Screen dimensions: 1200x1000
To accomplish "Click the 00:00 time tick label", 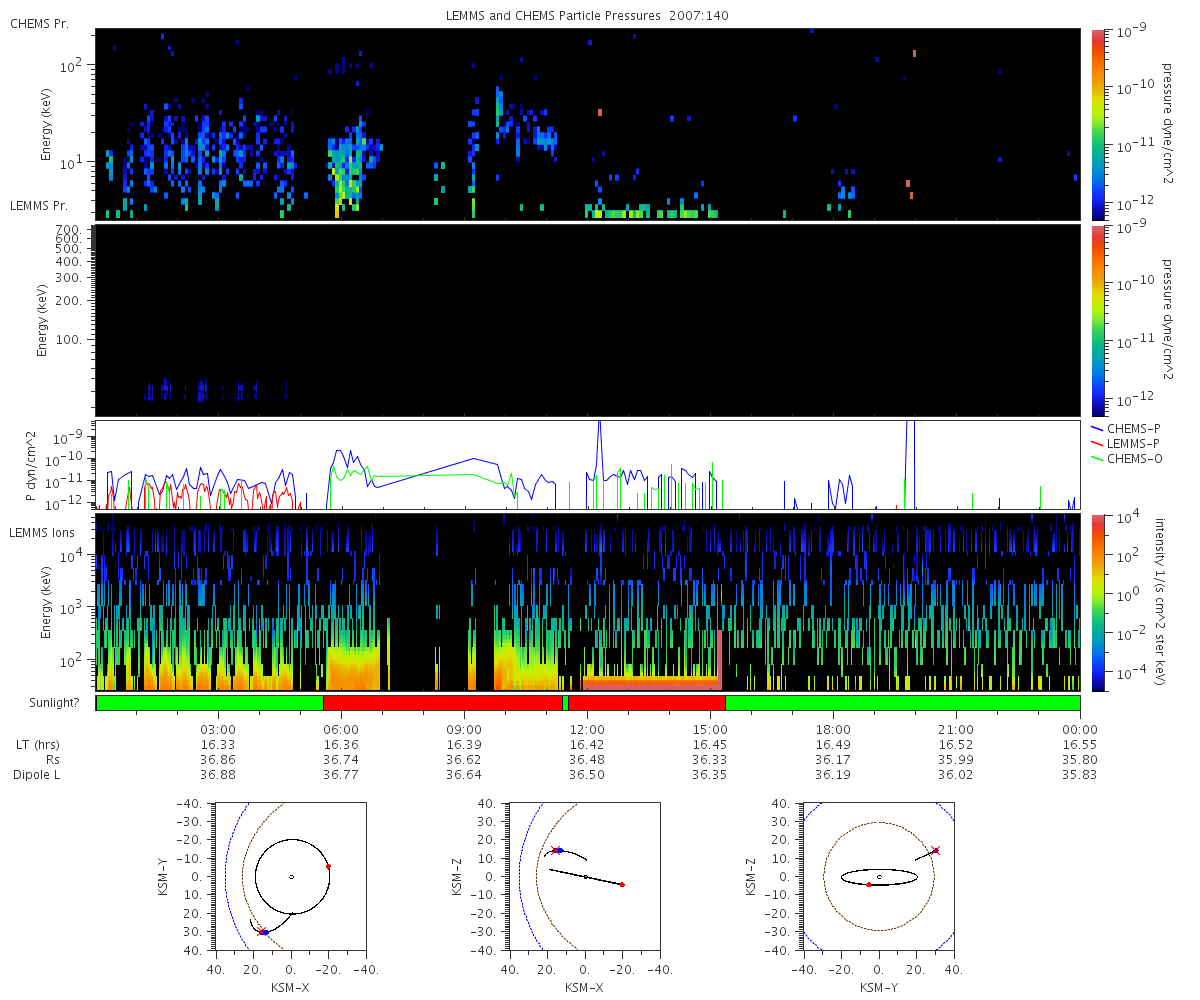I will (1080, 729).
